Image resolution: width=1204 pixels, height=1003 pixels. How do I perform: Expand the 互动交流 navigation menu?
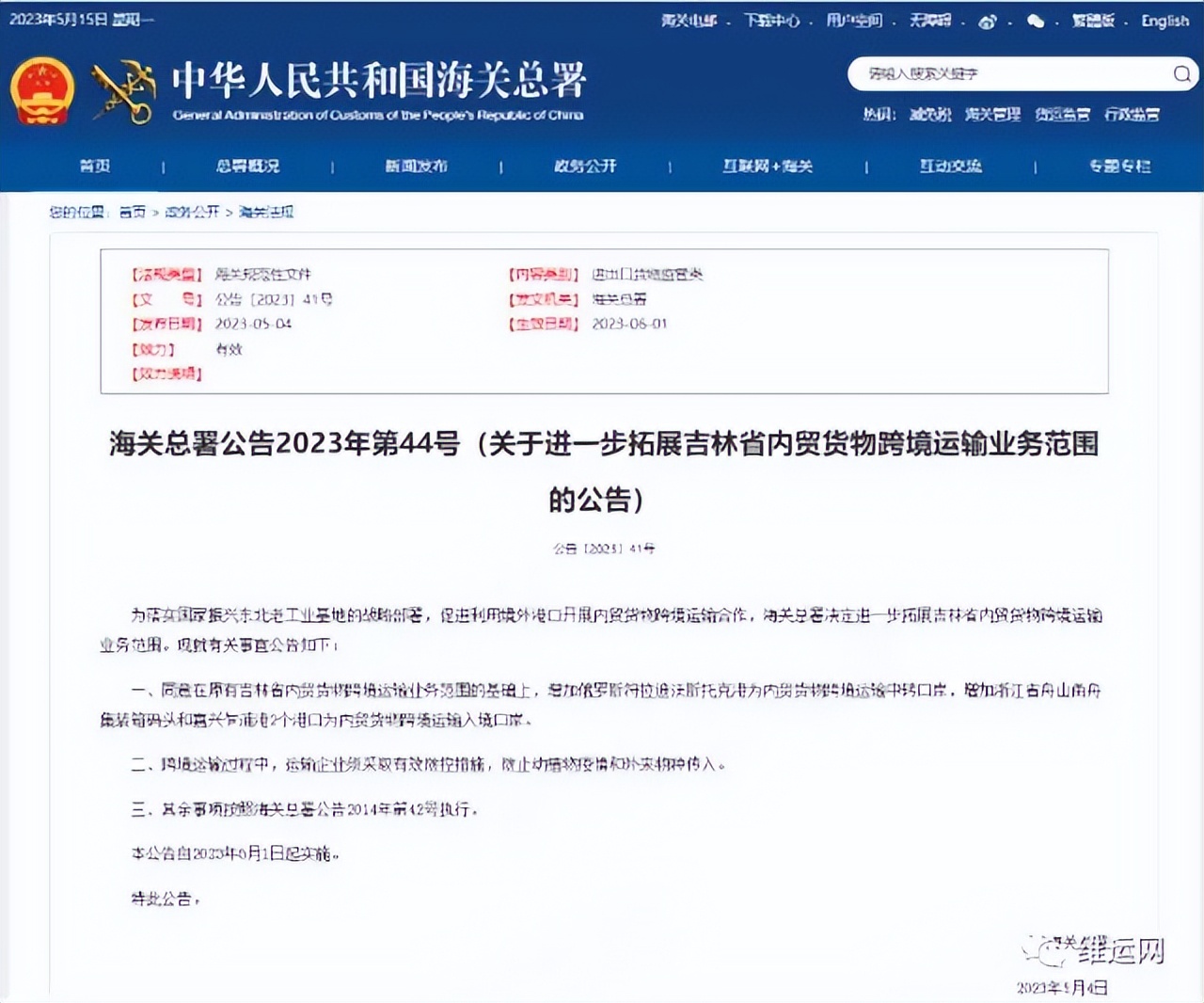tap(950, 166)
